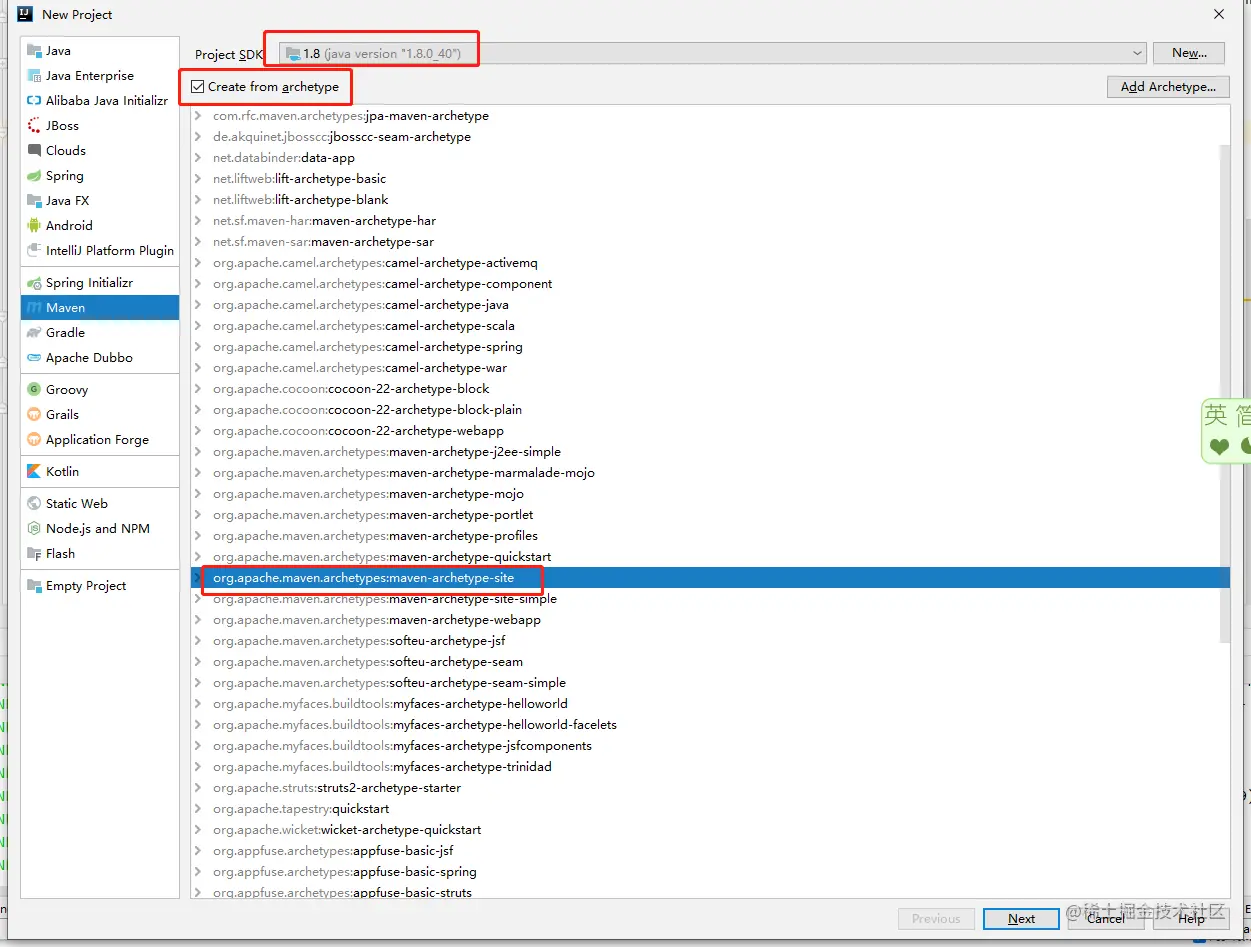Select Spring project type label
1251x947 pixels.
(x=65, y=176)
